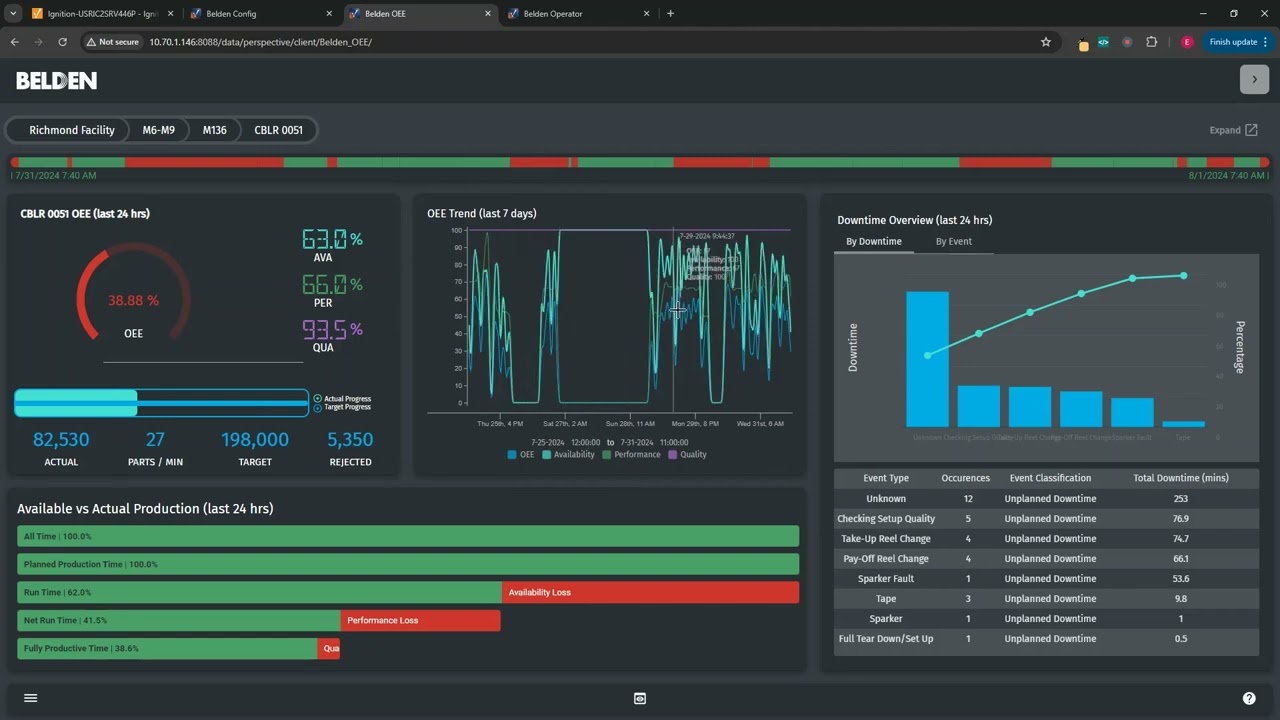This screenshot has width=1280, height=720.
Task: Click the Actual Progress legend marker
Action: 318,399
